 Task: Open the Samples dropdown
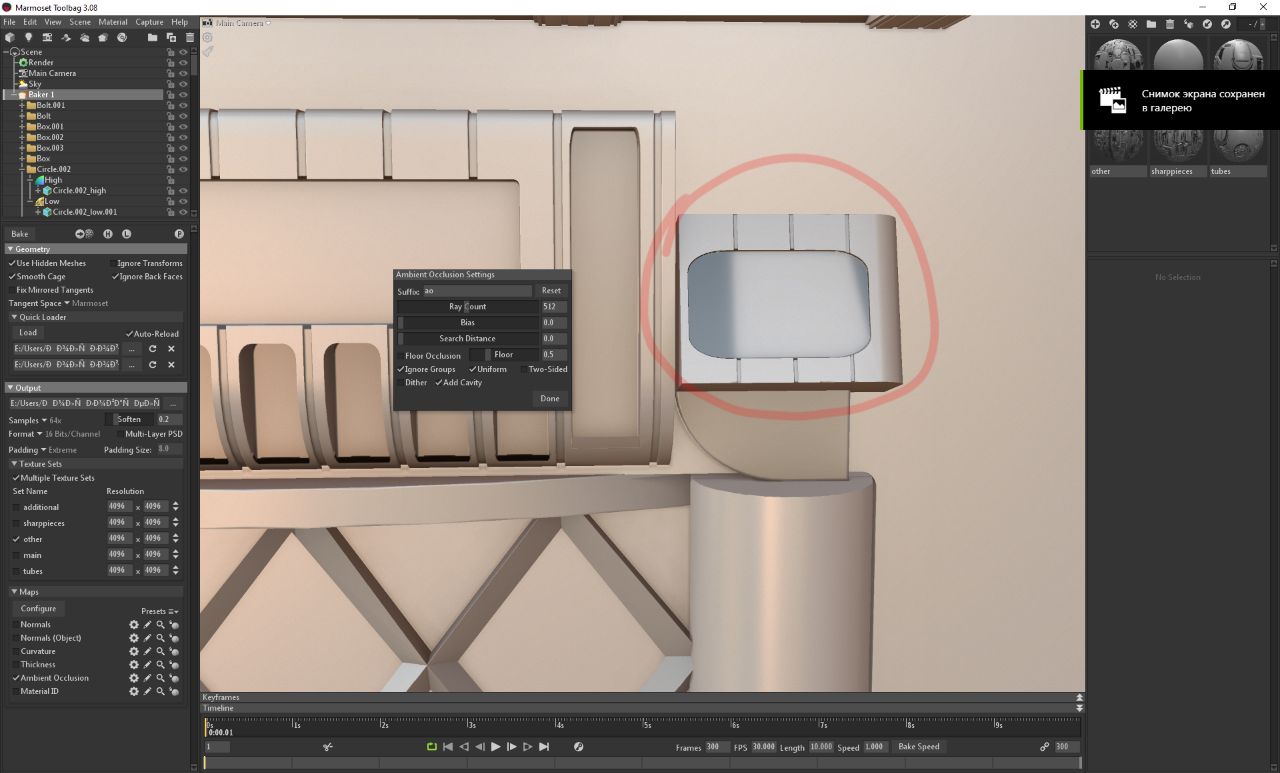tap(35, 420)
